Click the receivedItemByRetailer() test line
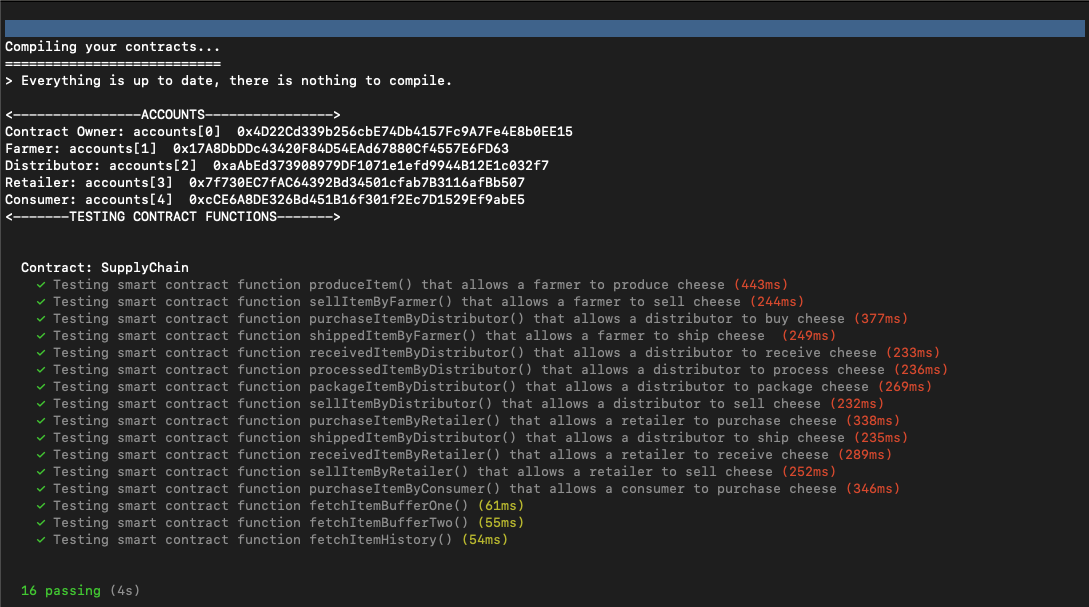Screen dimensions: 1089x607 click(x=464, y=455)
